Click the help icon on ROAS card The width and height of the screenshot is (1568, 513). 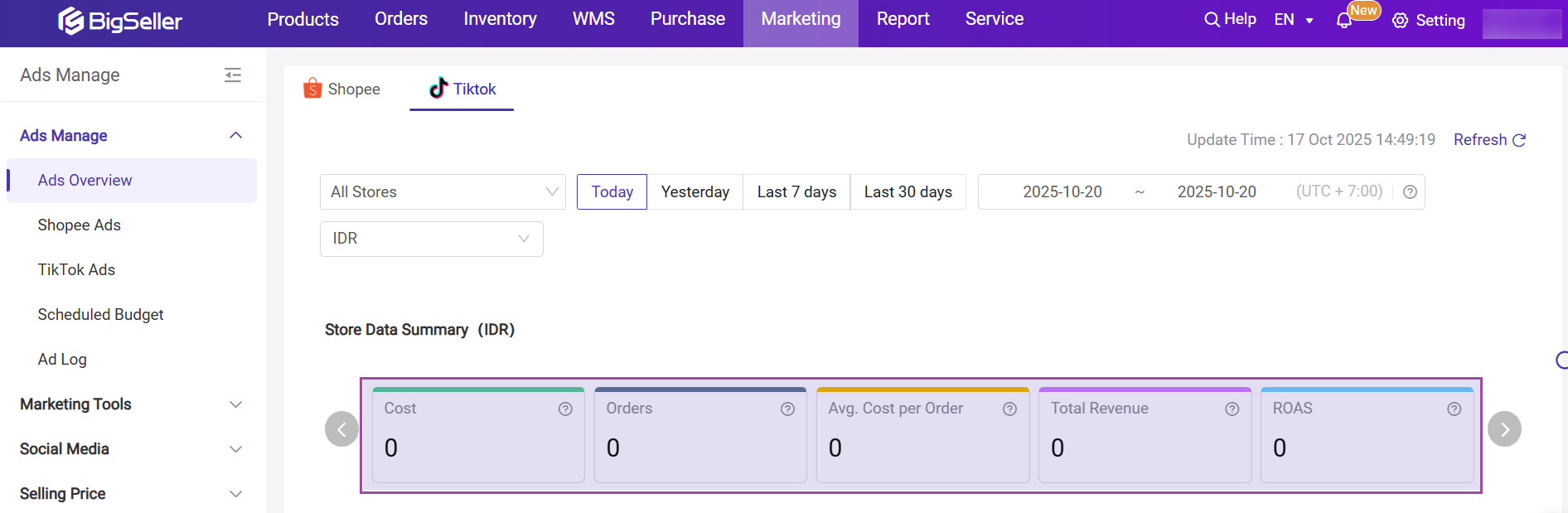tap(1454, 409)
